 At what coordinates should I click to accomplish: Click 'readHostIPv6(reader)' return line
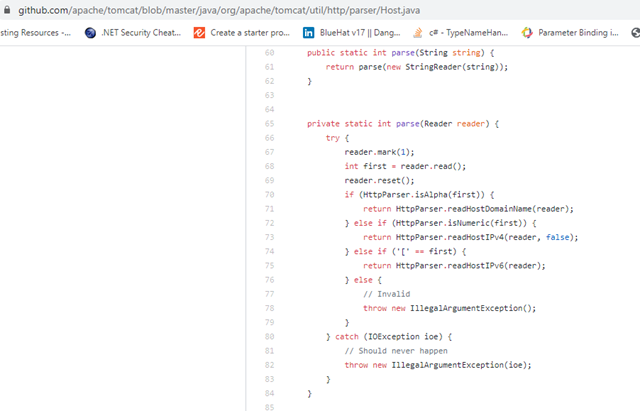pos(454,266)
